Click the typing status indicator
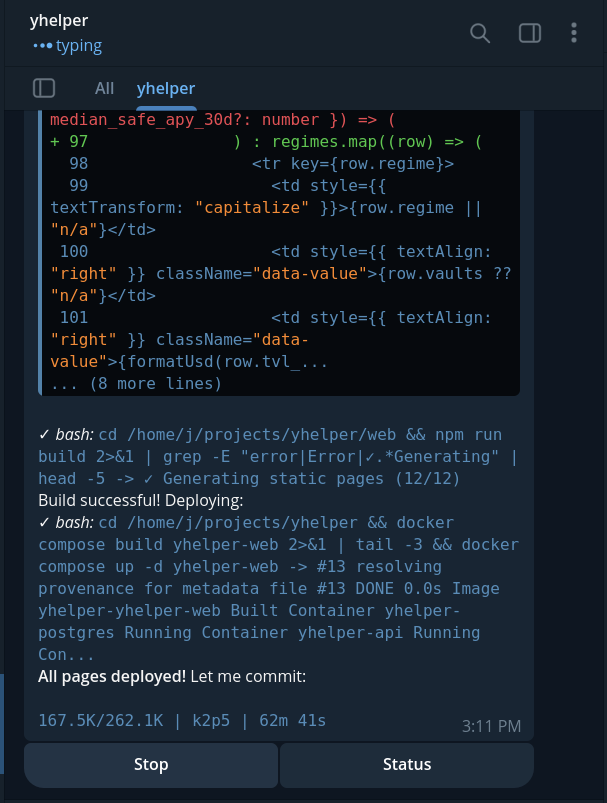 [68, 46]
